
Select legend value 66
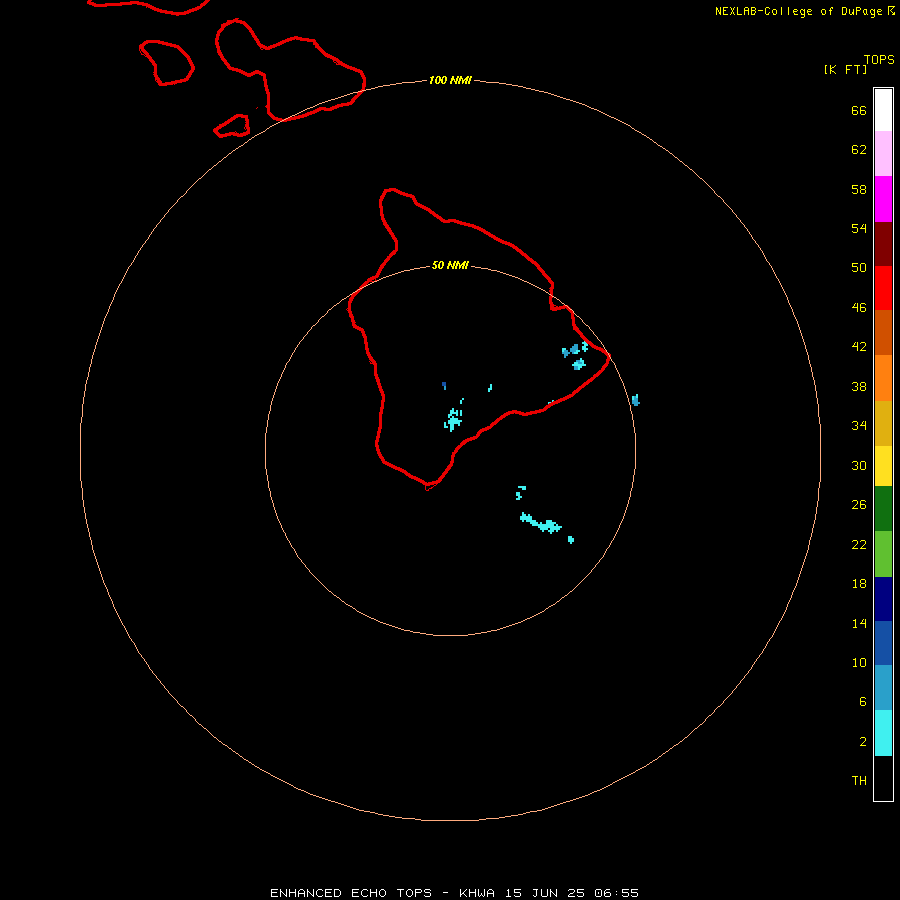[859, 110]
